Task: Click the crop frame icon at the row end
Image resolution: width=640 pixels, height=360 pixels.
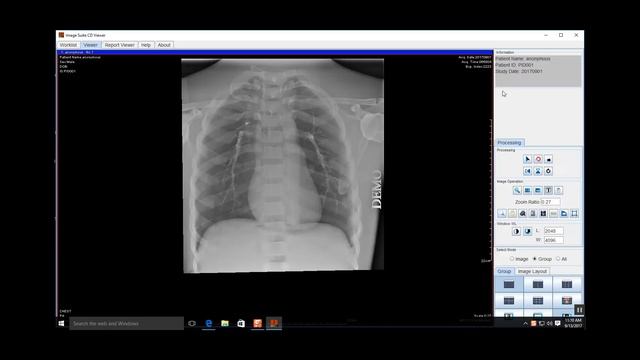Action: coord(574,213)
